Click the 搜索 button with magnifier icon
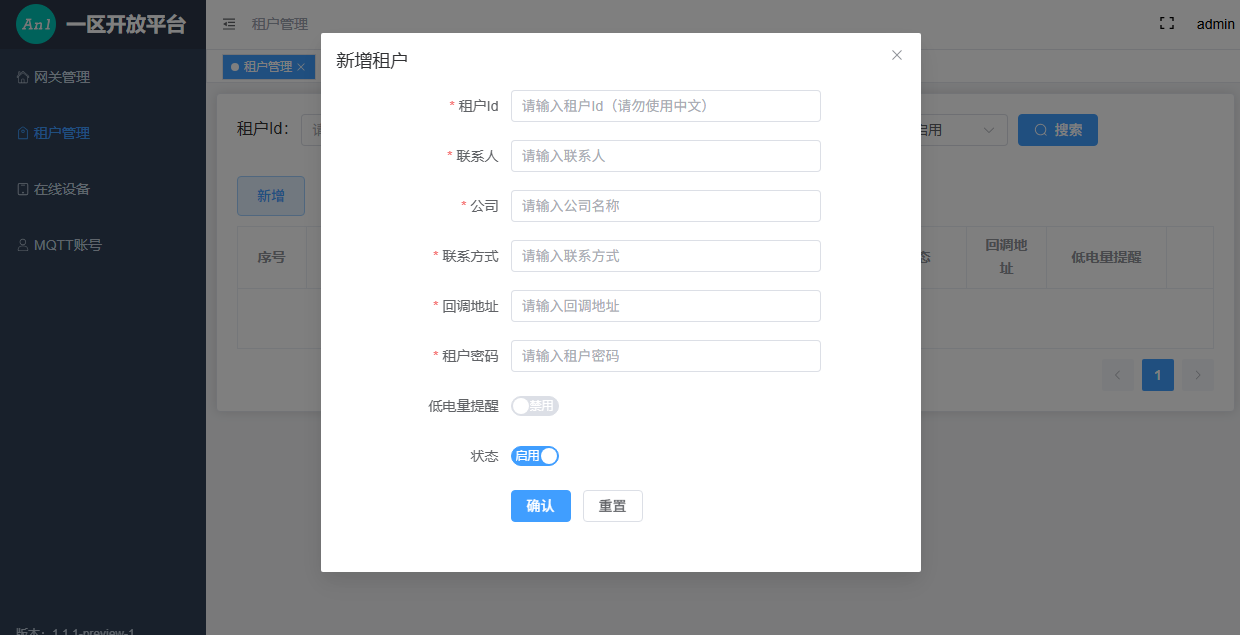Image resolution: width=1240 pixels, height=635 pixels. tap(1057, 130)
